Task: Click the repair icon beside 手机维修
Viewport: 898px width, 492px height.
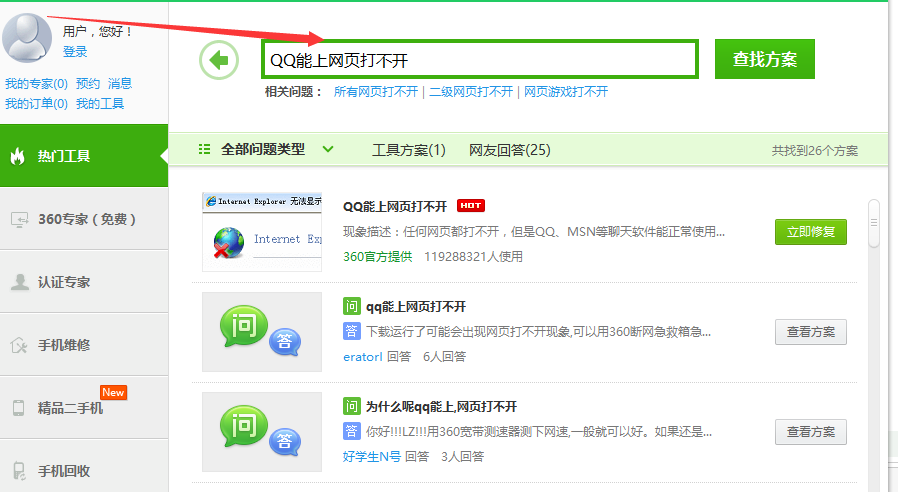Action: pyautogui.click(x=19, y=345)
